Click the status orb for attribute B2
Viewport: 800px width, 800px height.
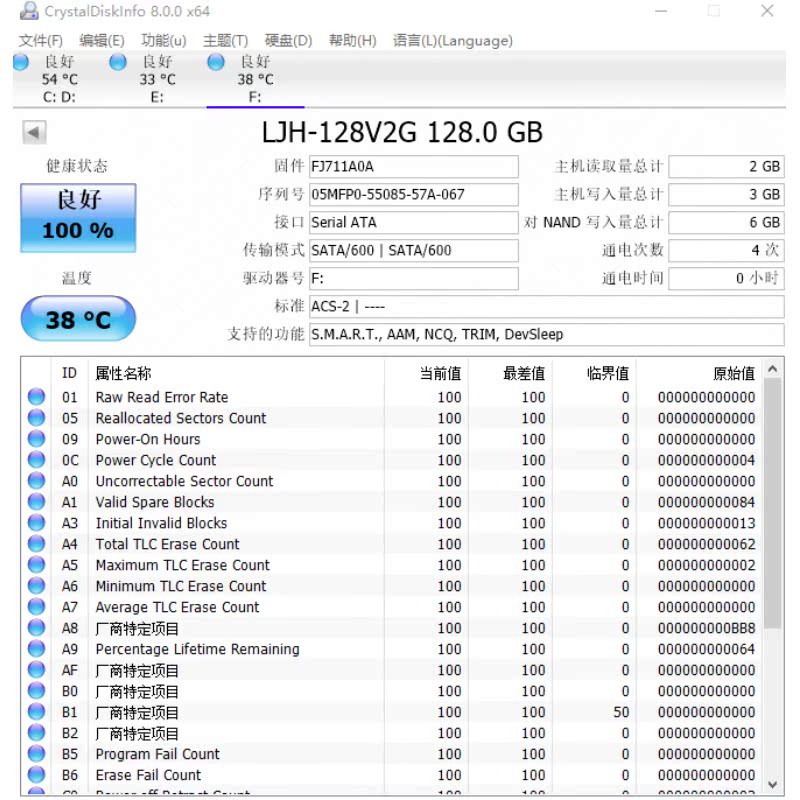tap(36, 733)
